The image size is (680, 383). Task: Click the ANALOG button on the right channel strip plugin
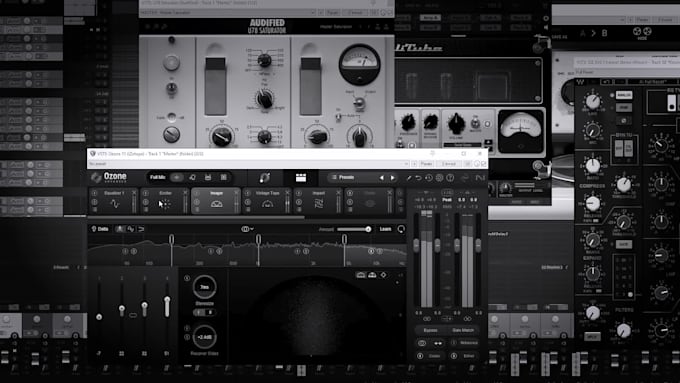[x=624, y=95]
